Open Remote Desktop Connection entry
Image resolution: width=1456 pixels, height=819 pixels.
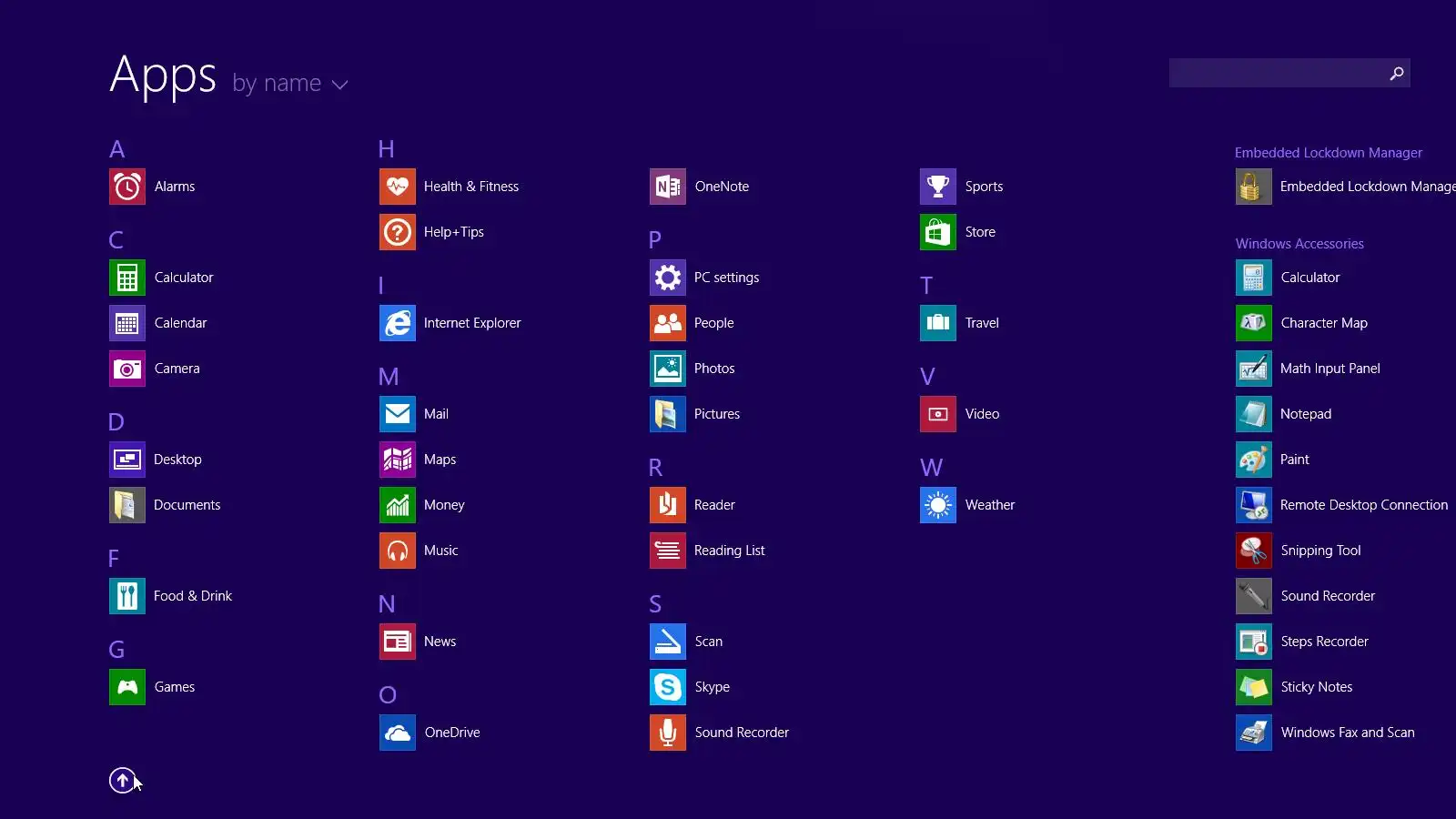pyautogui.click(x=1342, y=505)
